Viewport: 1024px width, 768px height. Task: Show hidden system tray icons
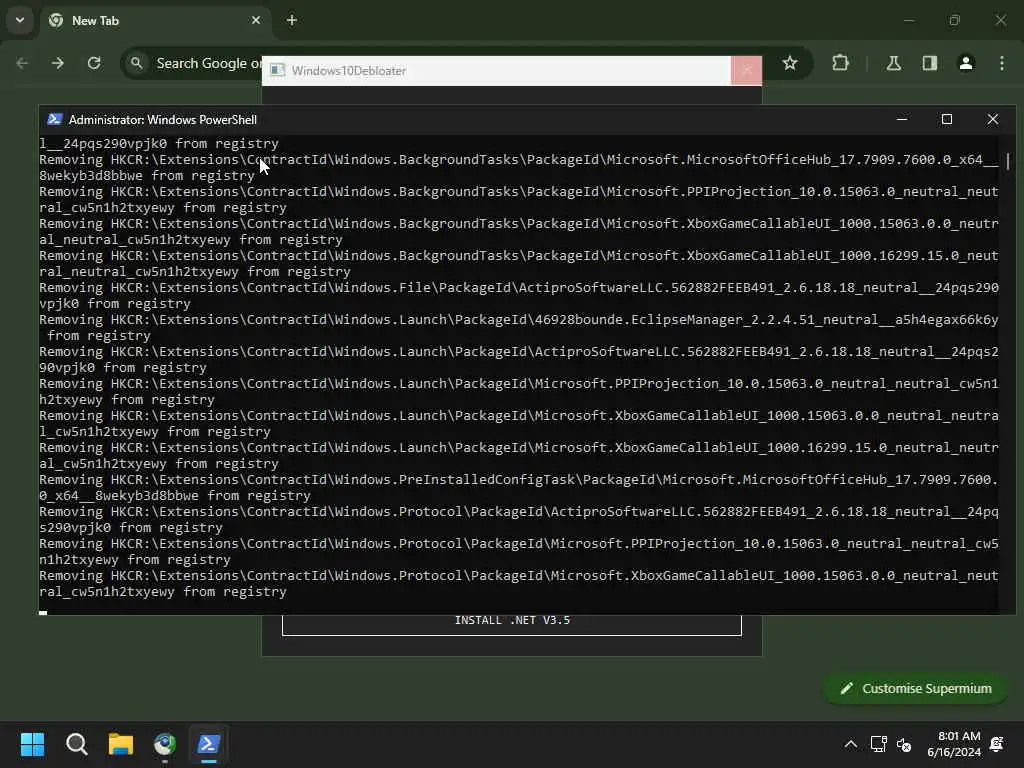850,744
